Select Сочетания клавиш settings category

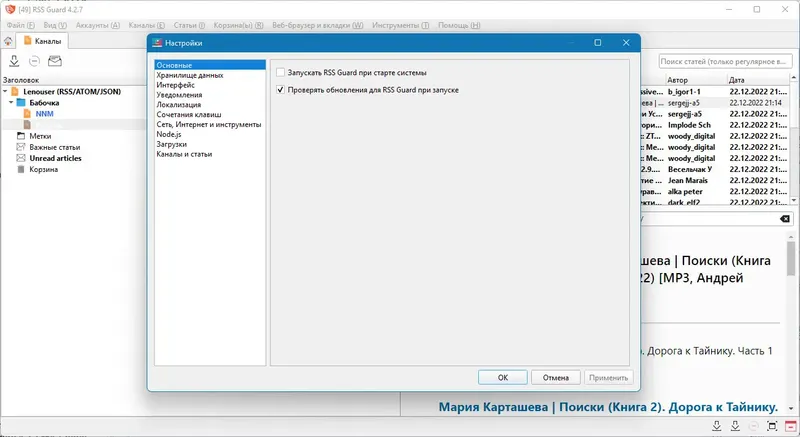tap(210, 115)
